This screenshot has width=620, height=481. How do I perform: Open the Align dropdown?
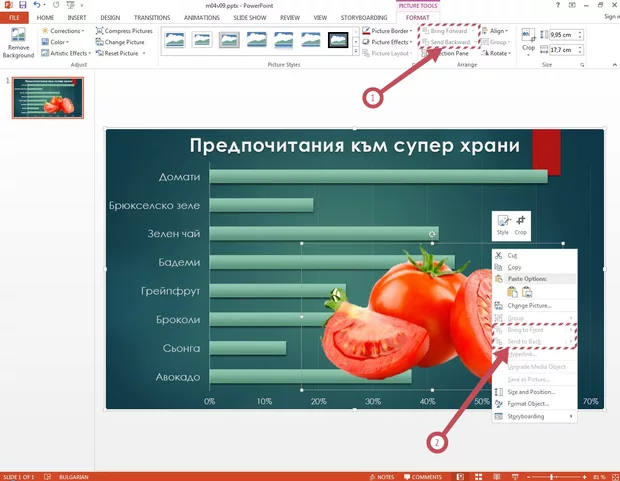pos(495,31)
